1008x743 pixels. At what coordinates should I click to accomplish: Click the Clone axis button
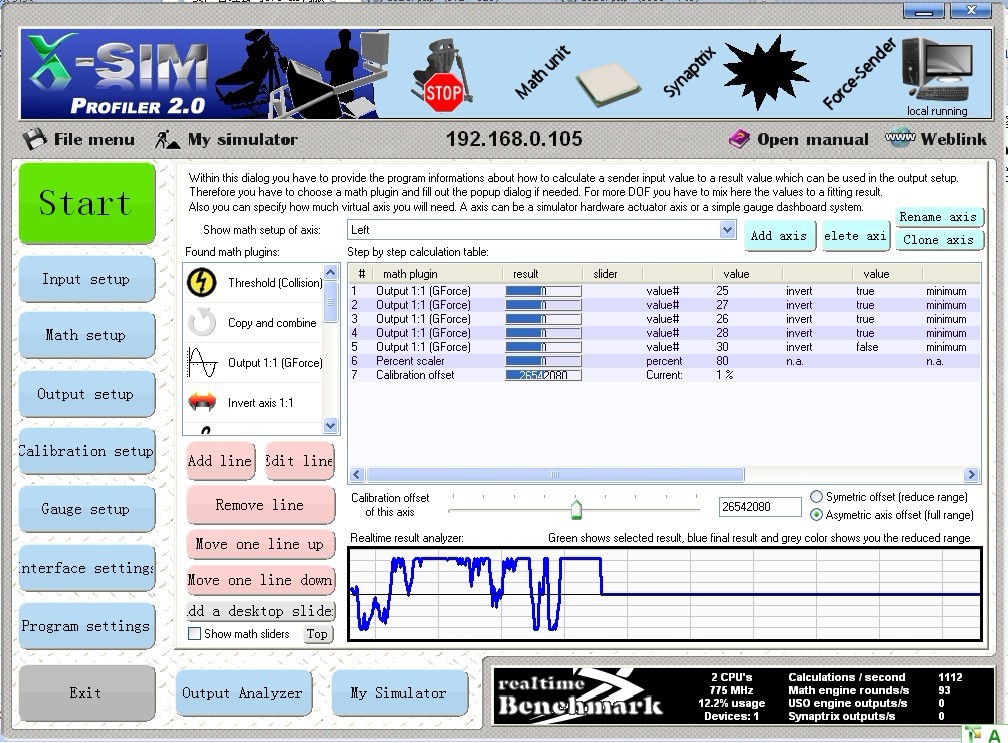[938, 240]
